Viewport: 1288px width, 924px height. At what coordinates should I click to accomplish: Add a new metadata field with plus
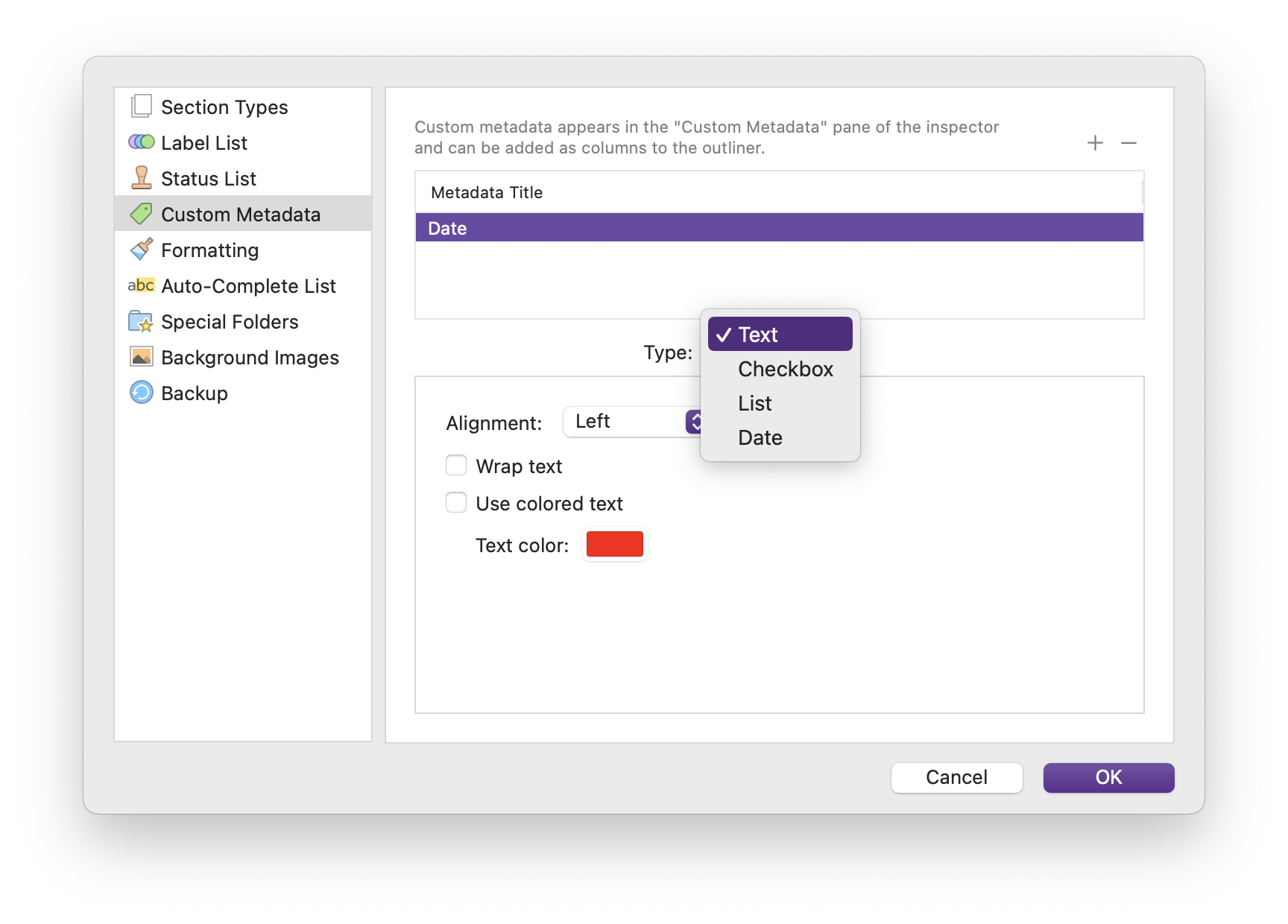tap(1095, 143)
